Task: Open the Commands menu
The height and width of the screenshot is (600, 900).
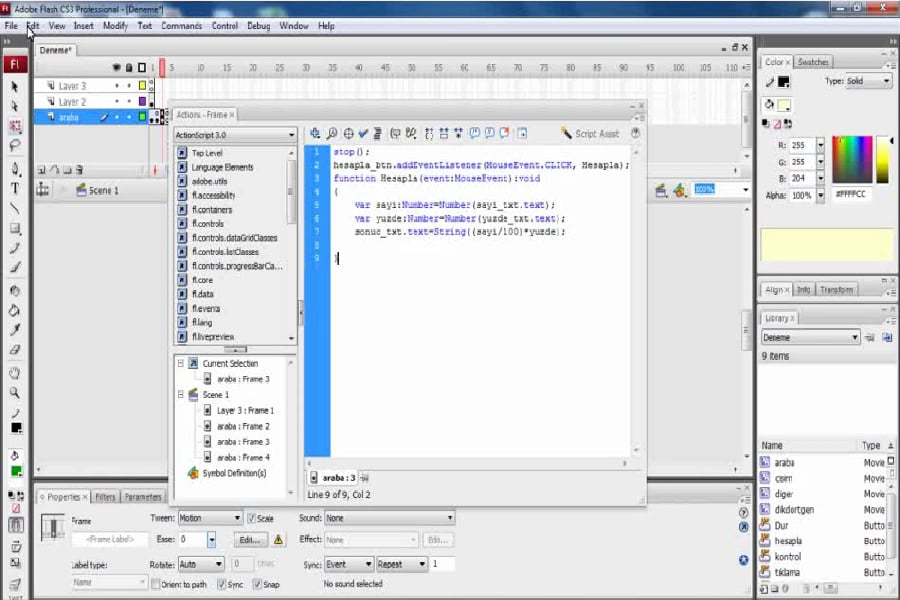Action: (x=181, y=26)
